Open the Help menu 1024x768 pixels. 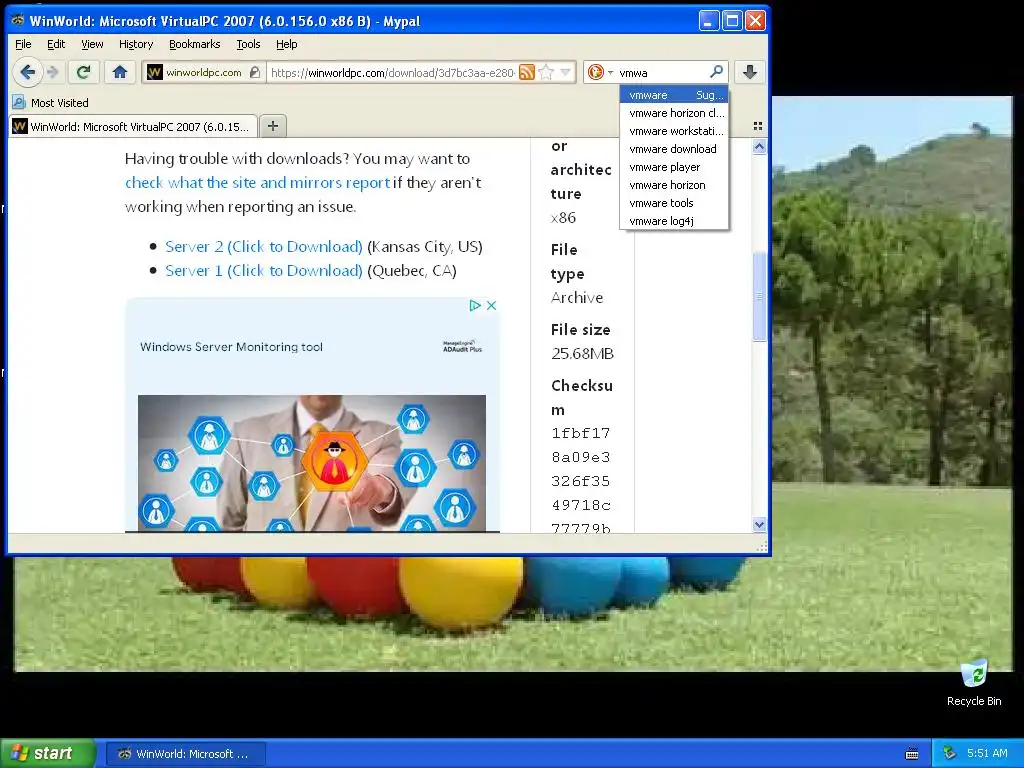(x=287, y=44)
